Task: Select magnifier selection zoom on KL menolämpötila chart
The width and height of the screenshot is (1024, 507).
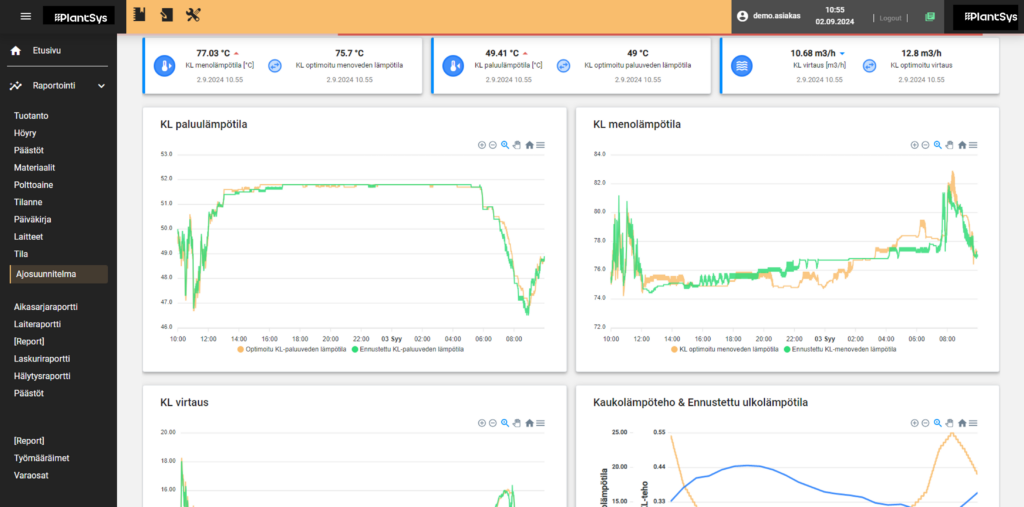Action: point(938,145)
